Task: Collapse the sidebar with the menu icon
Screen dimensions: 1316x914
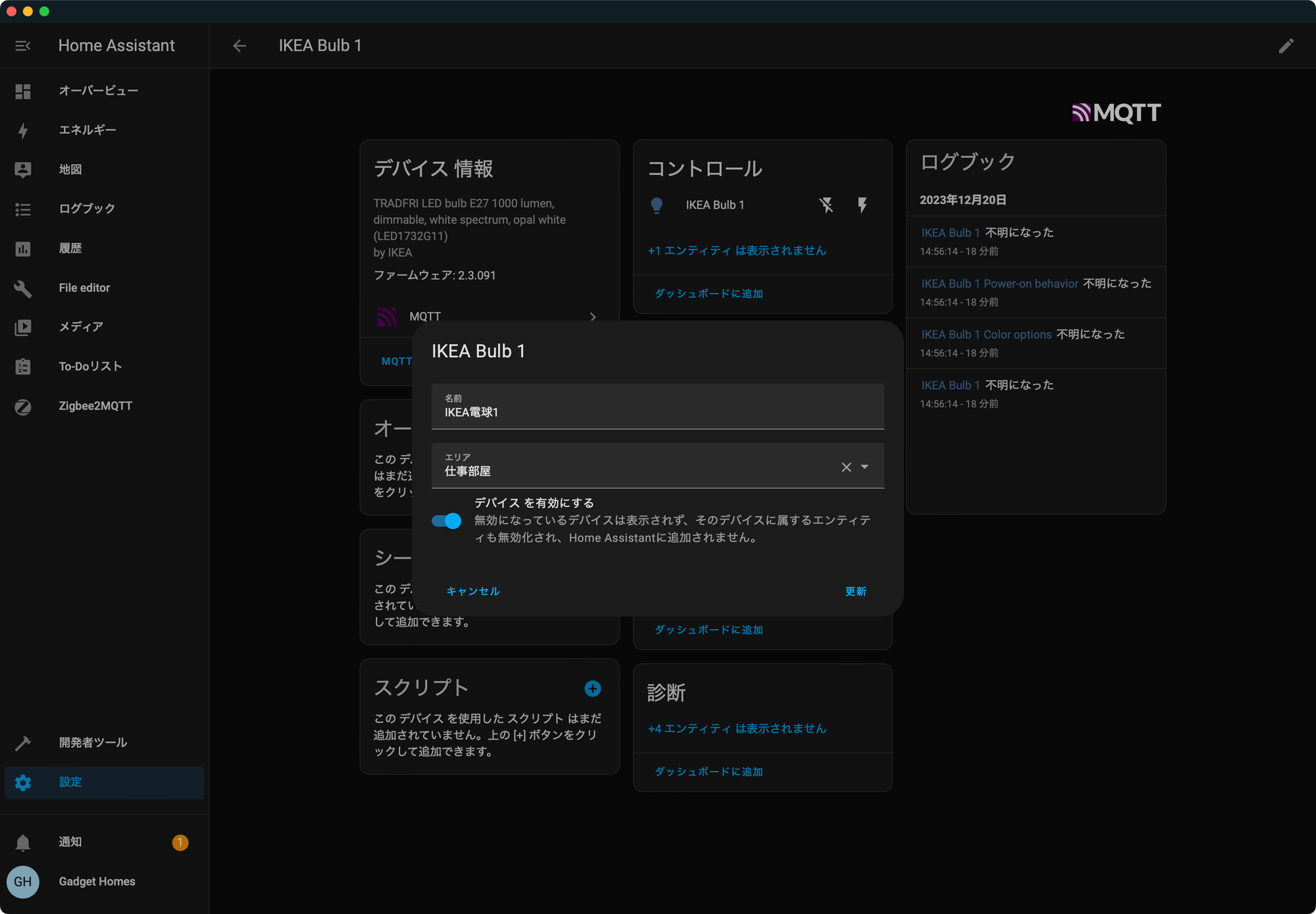Action: (x=23, y=46)
